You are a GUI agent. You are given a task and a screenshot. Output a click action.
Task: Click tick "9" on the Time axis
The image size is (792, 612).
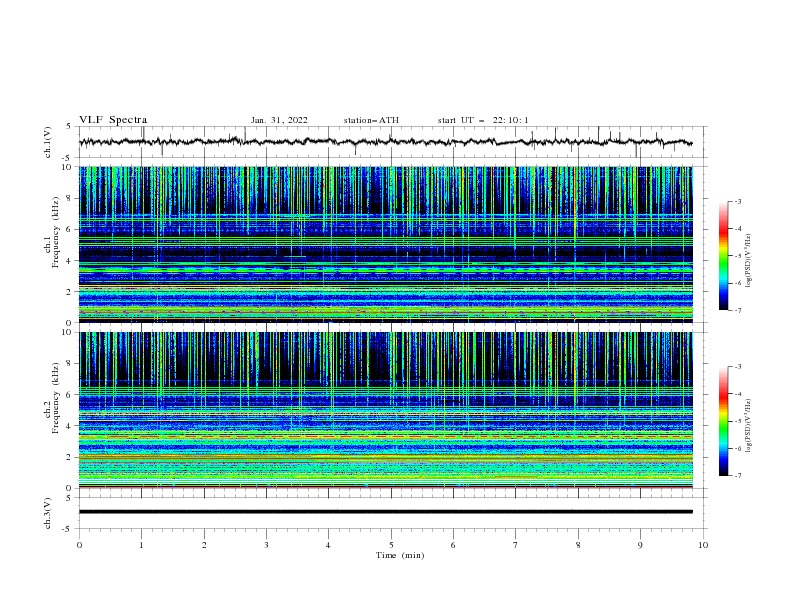tap(640, 545)
